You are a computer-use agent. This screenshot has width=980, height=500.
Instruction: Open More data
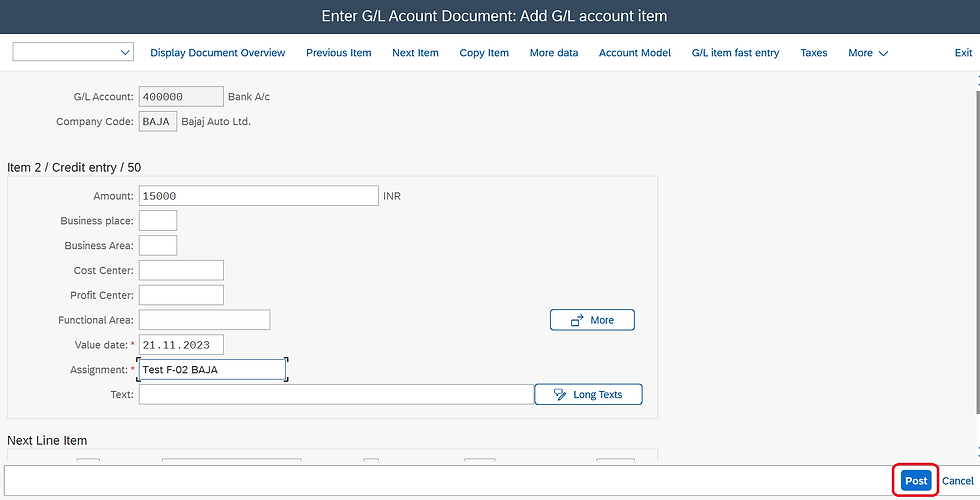(x=554, y=53)
